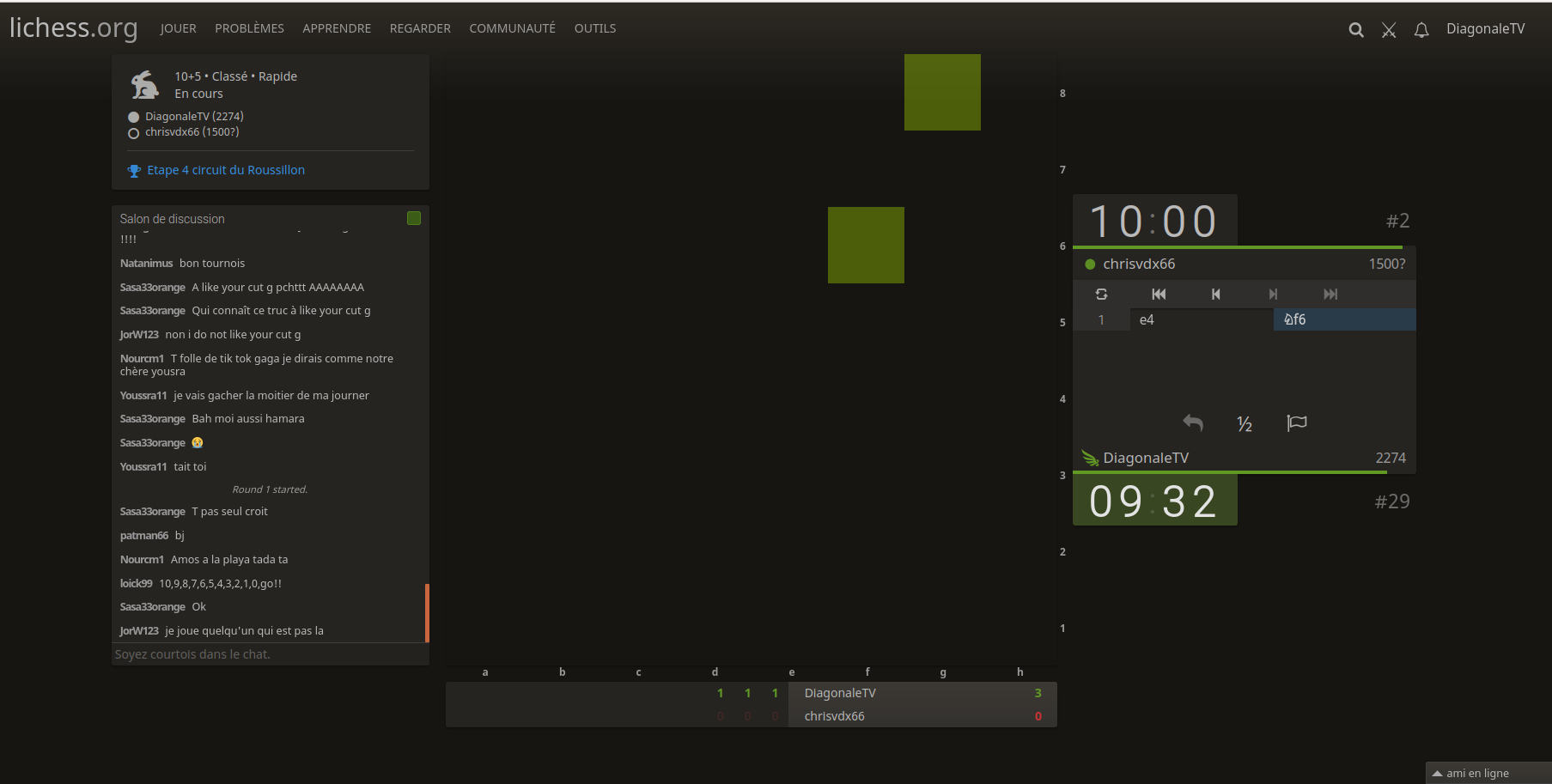Viewport: 1552px width, 784px height.
Task: Open the COMMUNAUTÉ menu
Action: click(x=512, y=28)
